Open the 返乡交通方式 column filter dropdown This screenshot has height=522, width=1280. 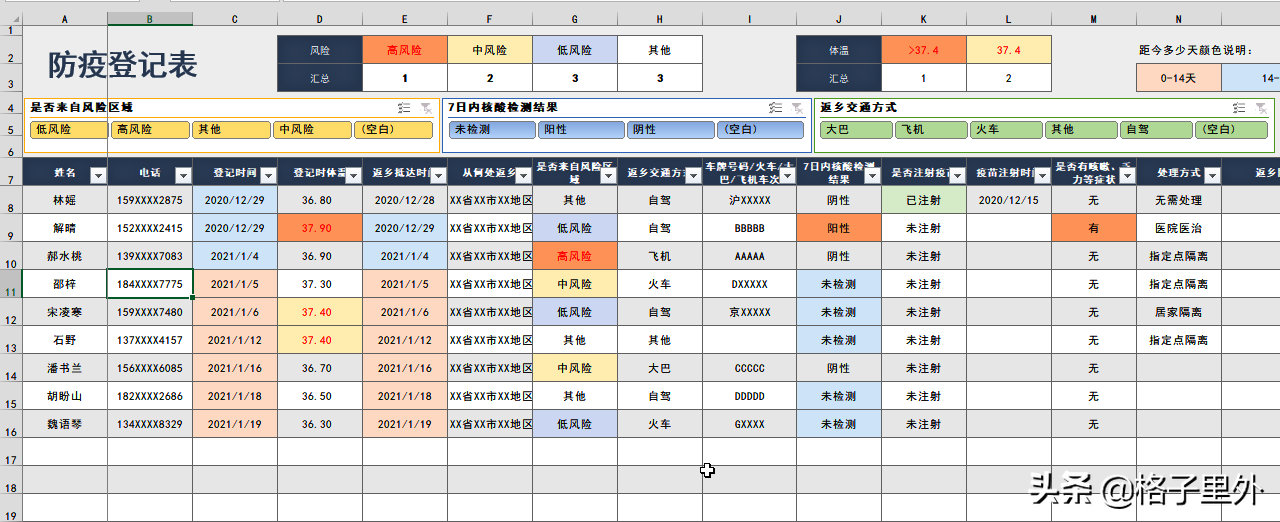pos(693,175)
